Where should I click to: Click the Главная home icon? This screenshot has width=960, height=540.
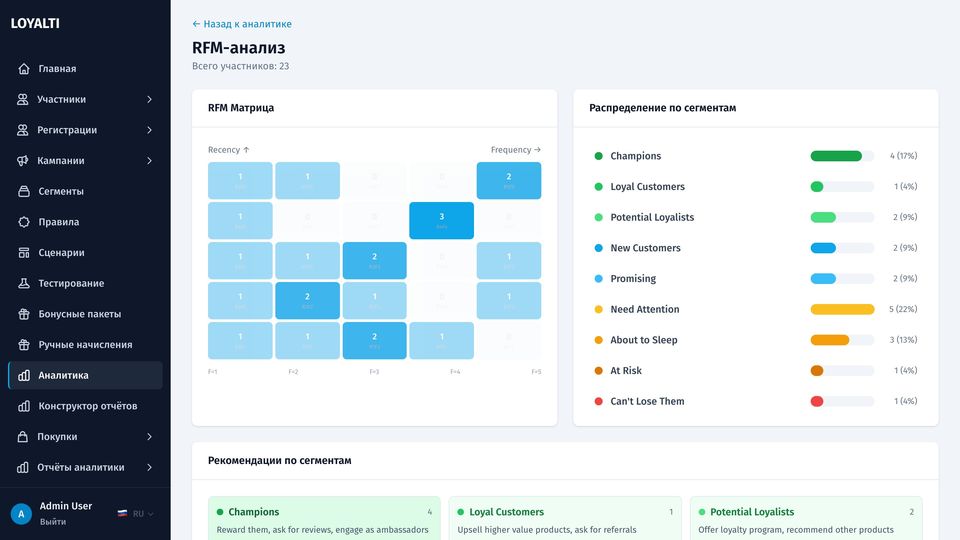[x=24, y=69]
